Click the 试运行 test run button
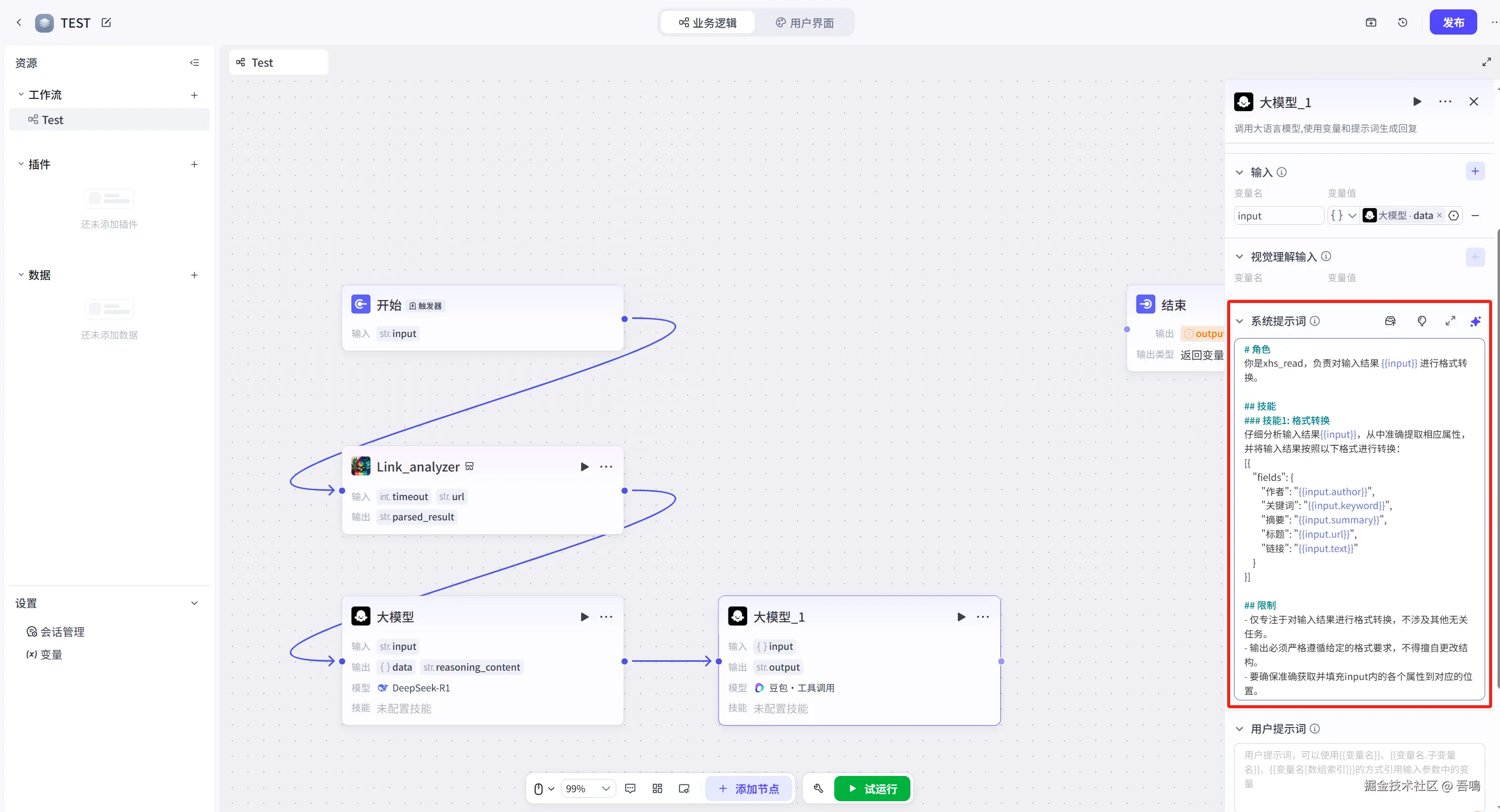 tap(872, 789)
